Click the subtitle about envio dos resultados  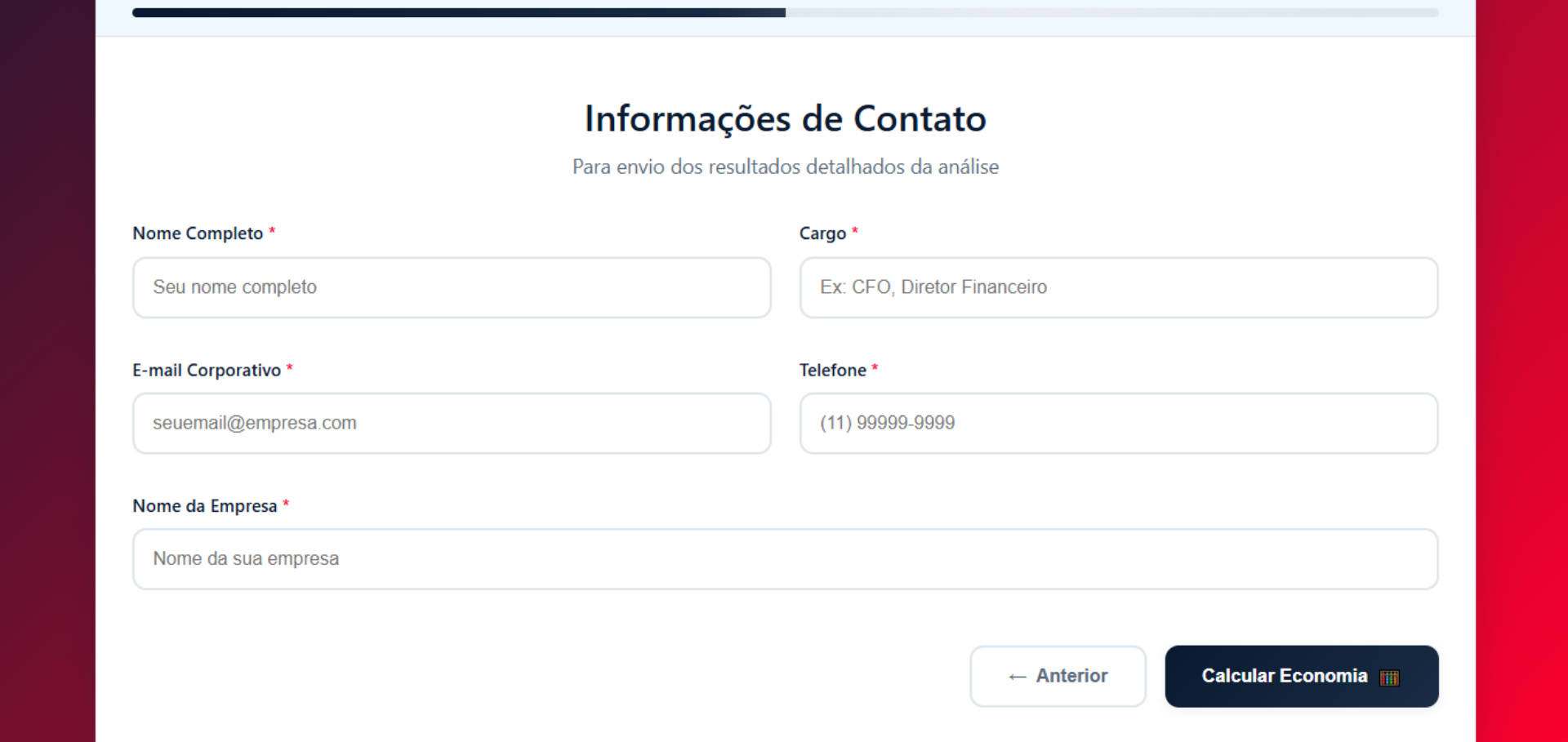[785, 167]
